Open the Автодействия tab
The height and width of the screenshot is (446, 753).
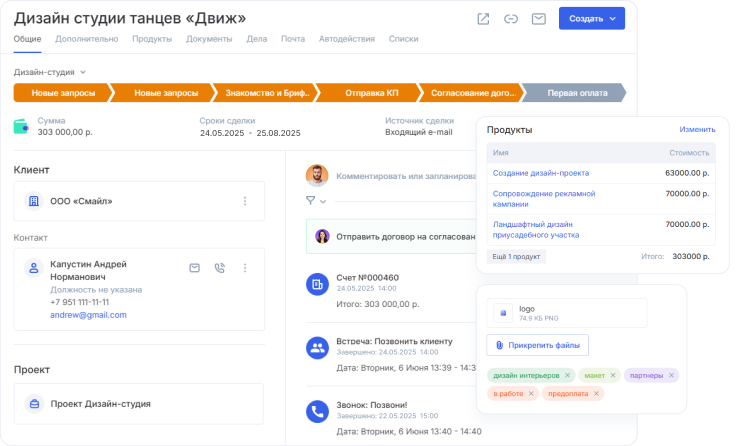[x=347, y=39]
